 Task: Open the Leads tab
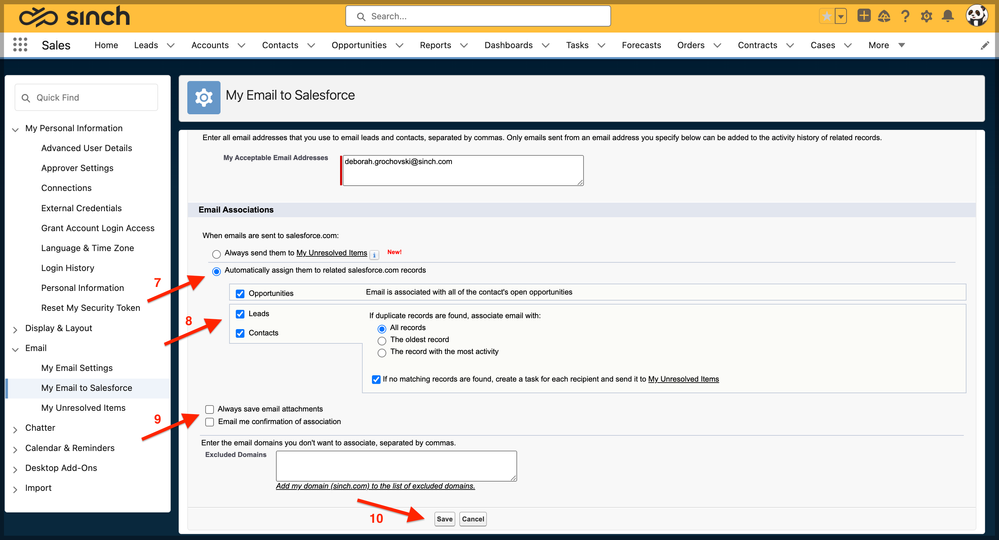146,45
